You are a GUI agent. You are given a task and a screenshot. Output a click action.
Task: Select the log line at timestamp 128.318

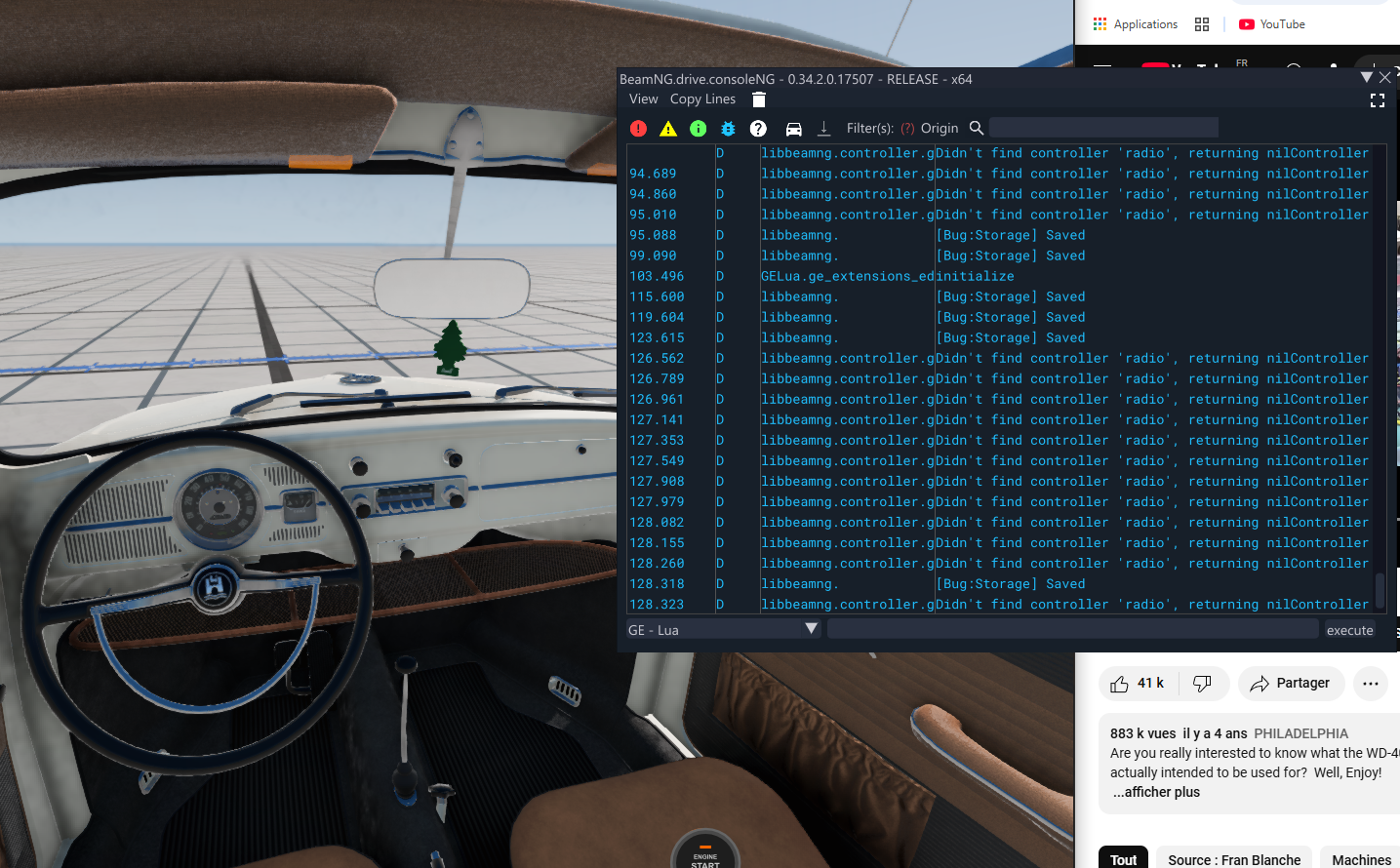click(x=999, y=584)
